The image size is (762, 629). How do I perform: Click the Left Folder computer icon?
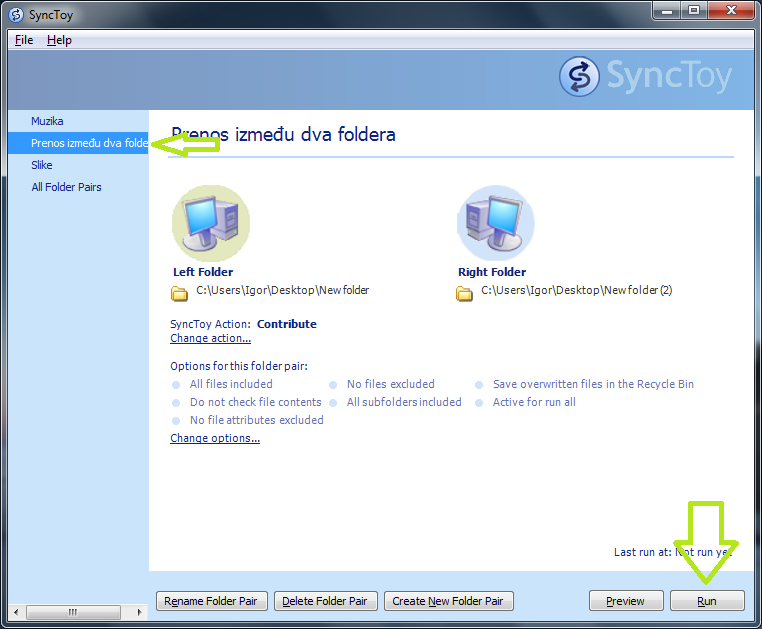click(211, 223)
